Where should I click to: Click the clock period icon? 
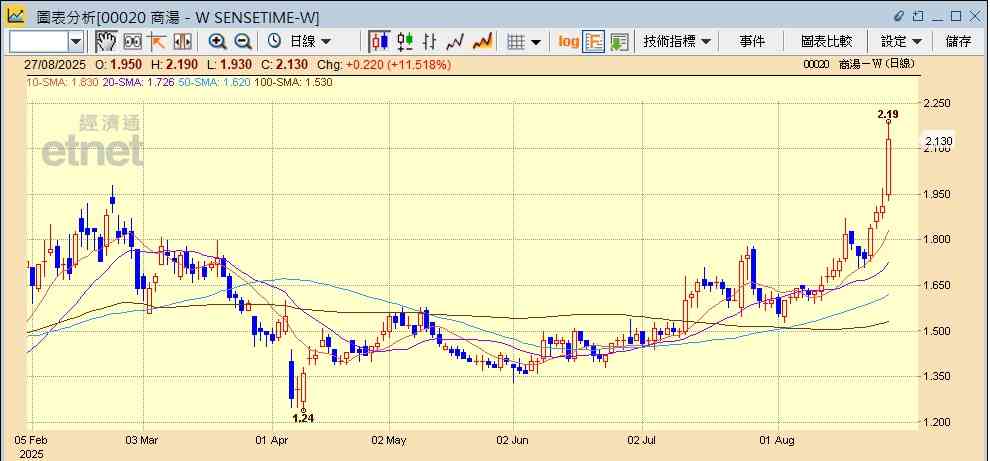pos(274,42)
